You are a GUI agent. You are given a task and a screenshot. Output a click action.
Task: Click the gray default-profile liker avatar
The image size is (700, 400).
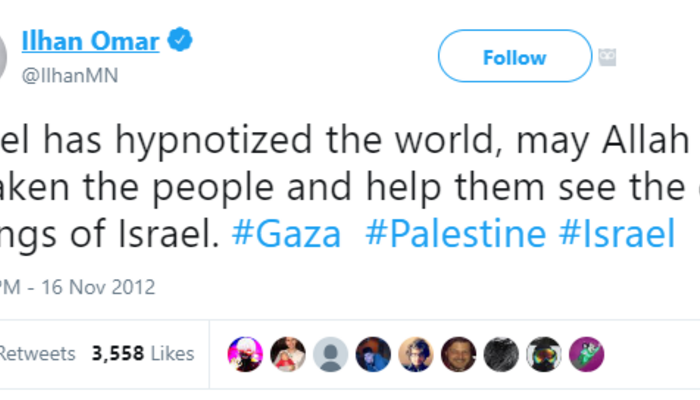pyautogui.click(x=331, y=353)
